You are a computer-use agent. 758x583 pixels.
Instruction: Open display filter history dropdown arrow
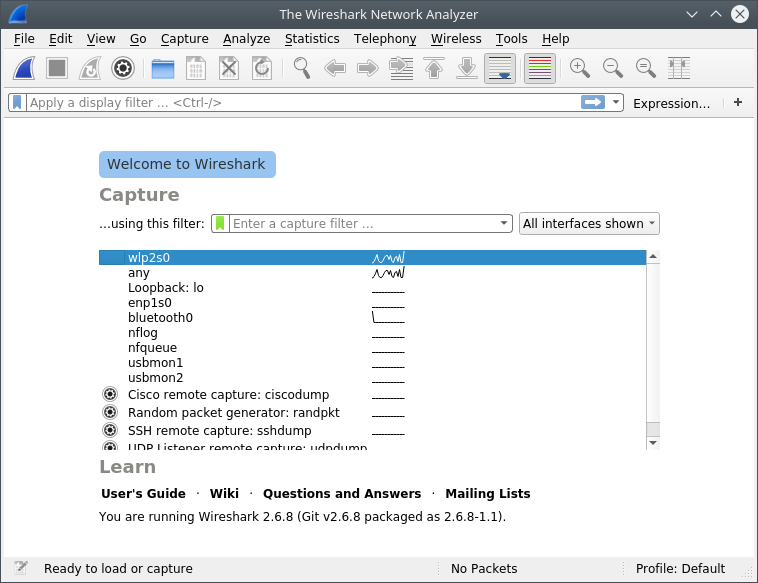(615, 102)
